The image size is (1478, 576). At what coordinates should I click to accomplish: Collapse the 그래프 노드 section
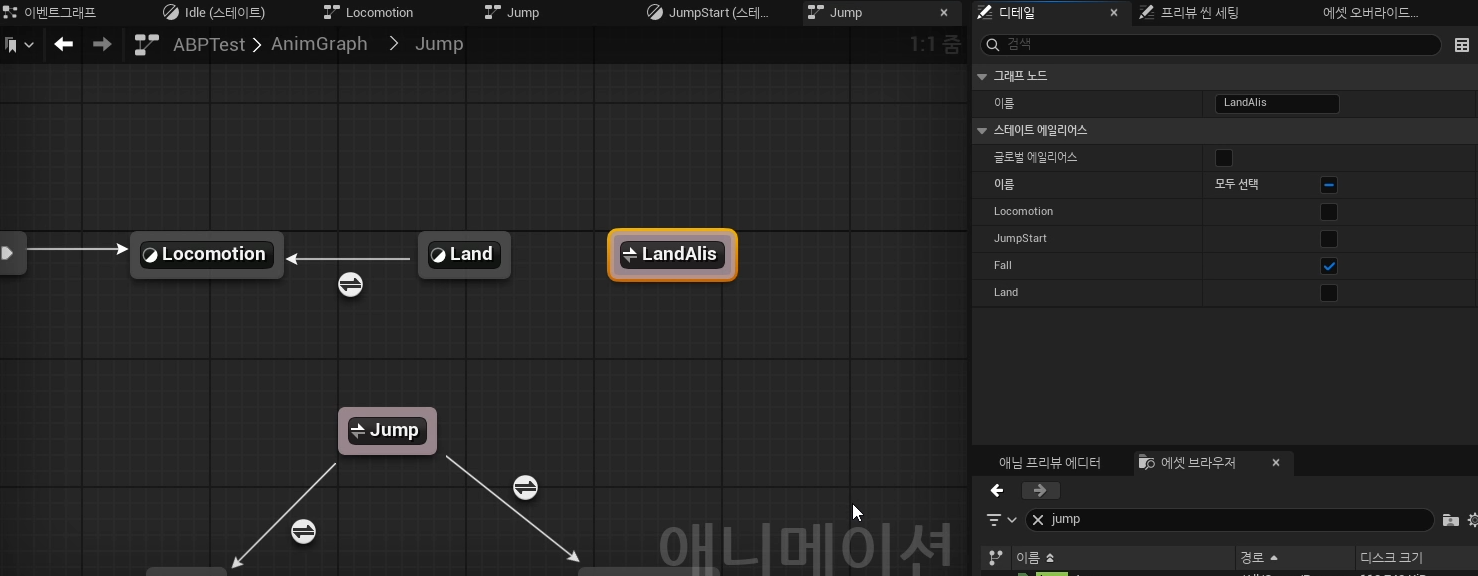(x=983, y=76)
